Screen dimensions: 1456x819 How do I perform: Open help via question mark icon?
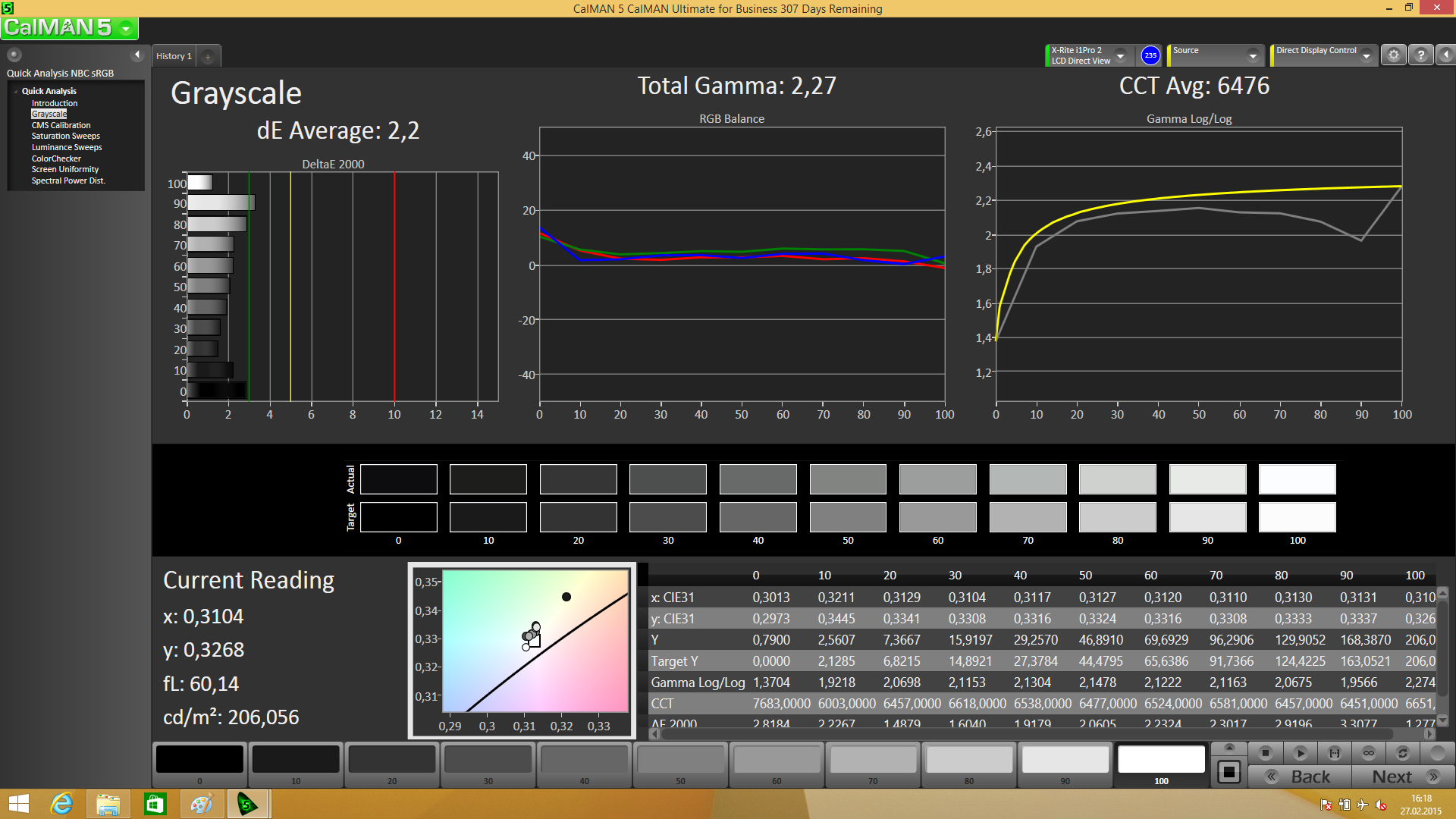[x=1421, y=55]
